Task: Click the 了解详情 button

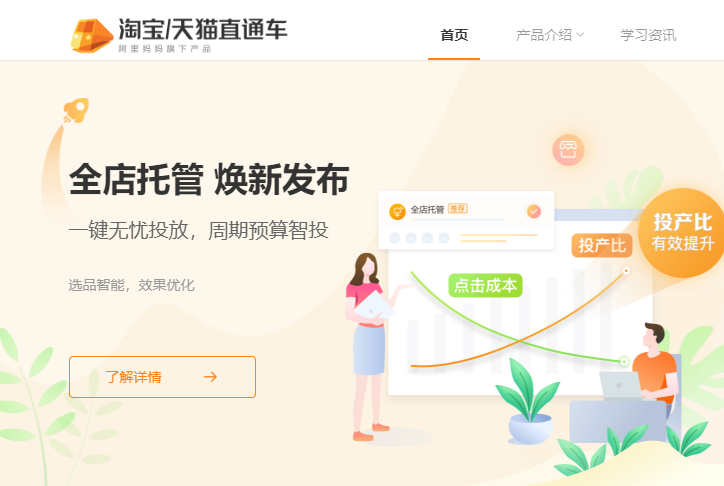Action: click(162, 377)
